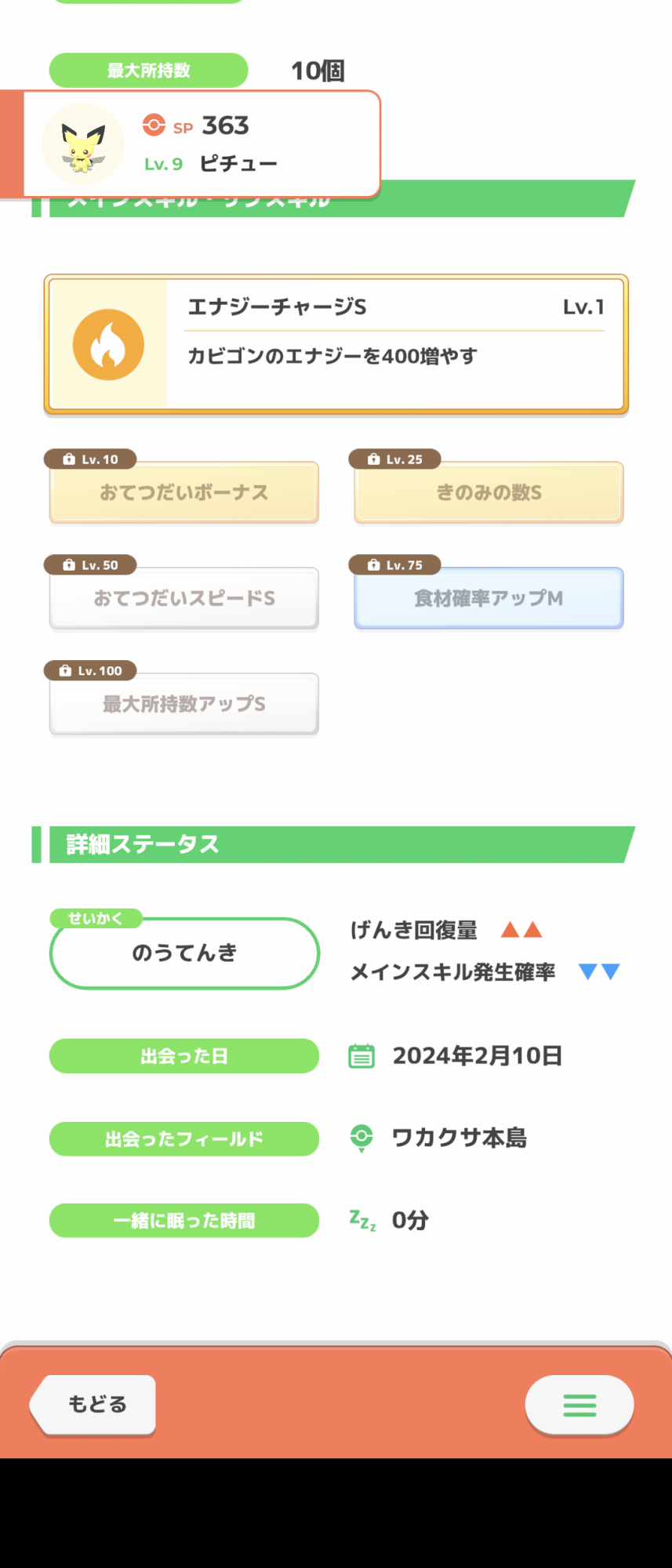Tap the locked 食材確率アップM sub skill

489,598
